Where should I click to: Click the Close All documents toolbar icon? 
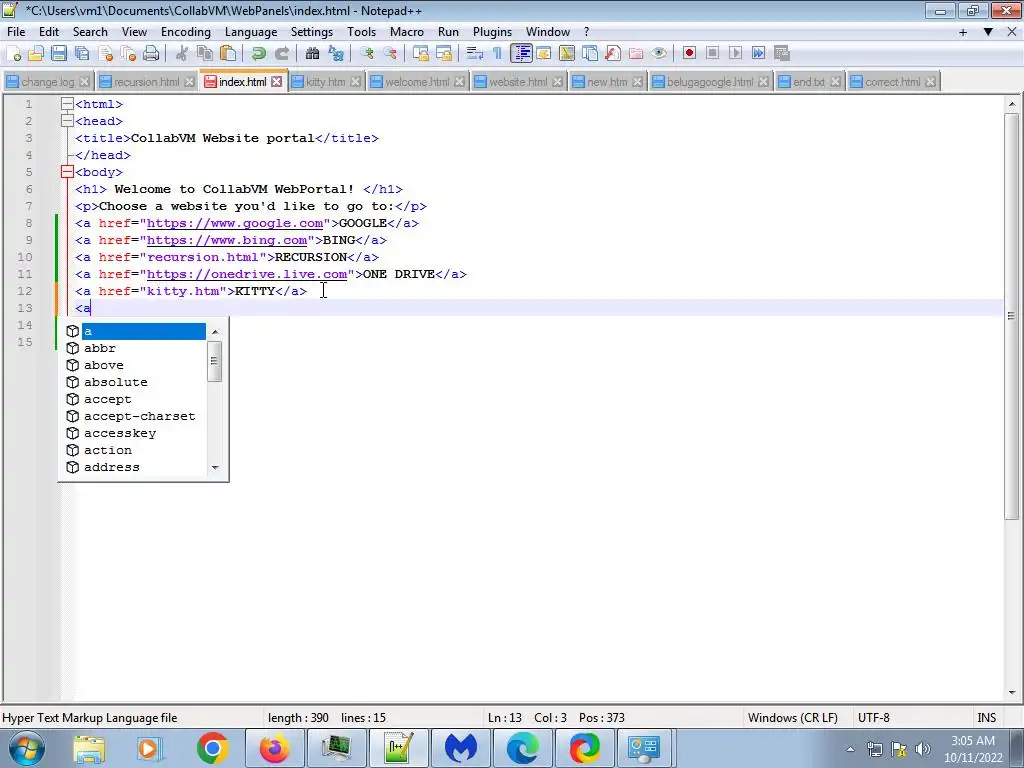128,54
